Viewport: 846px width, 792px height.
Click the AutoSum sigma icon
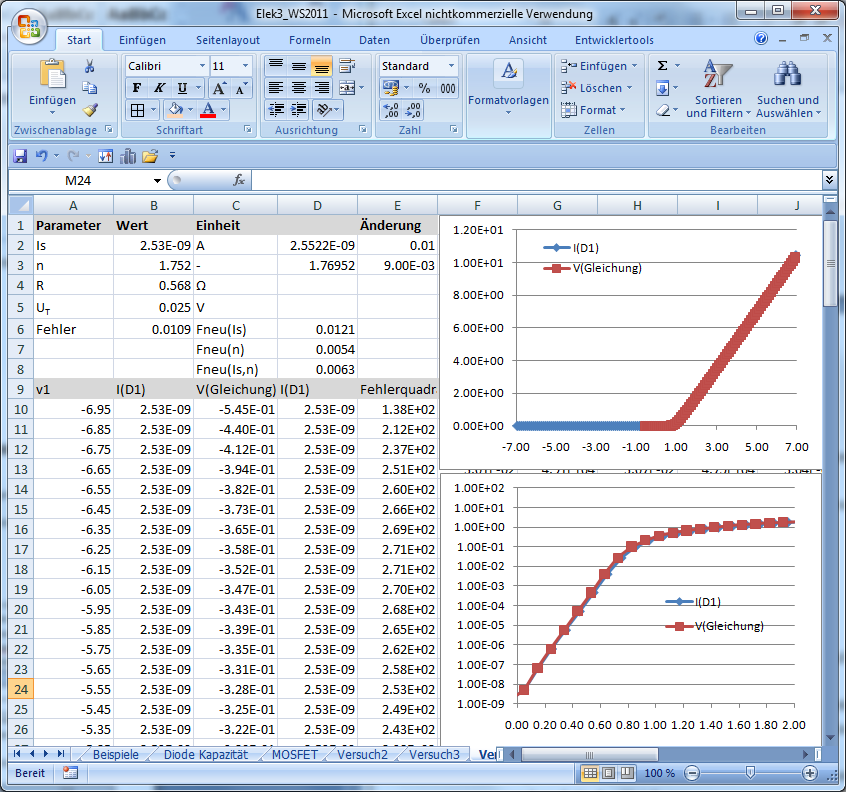(662, 66)
